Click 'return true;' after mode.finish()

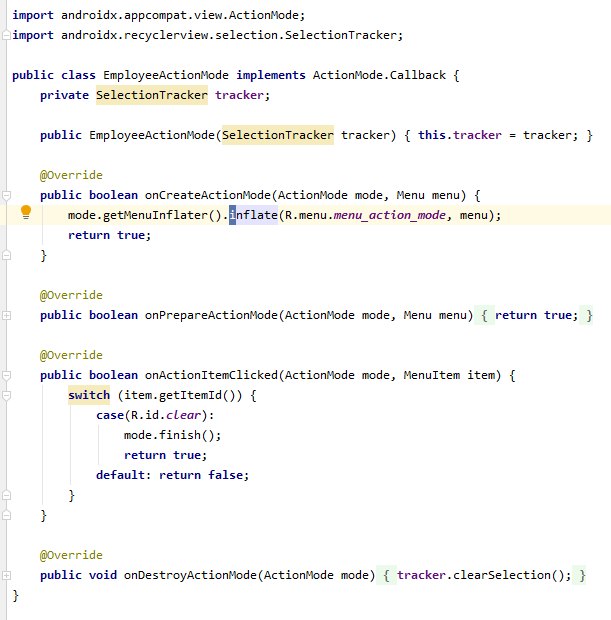pyautogui.click(x=165, y=455)
